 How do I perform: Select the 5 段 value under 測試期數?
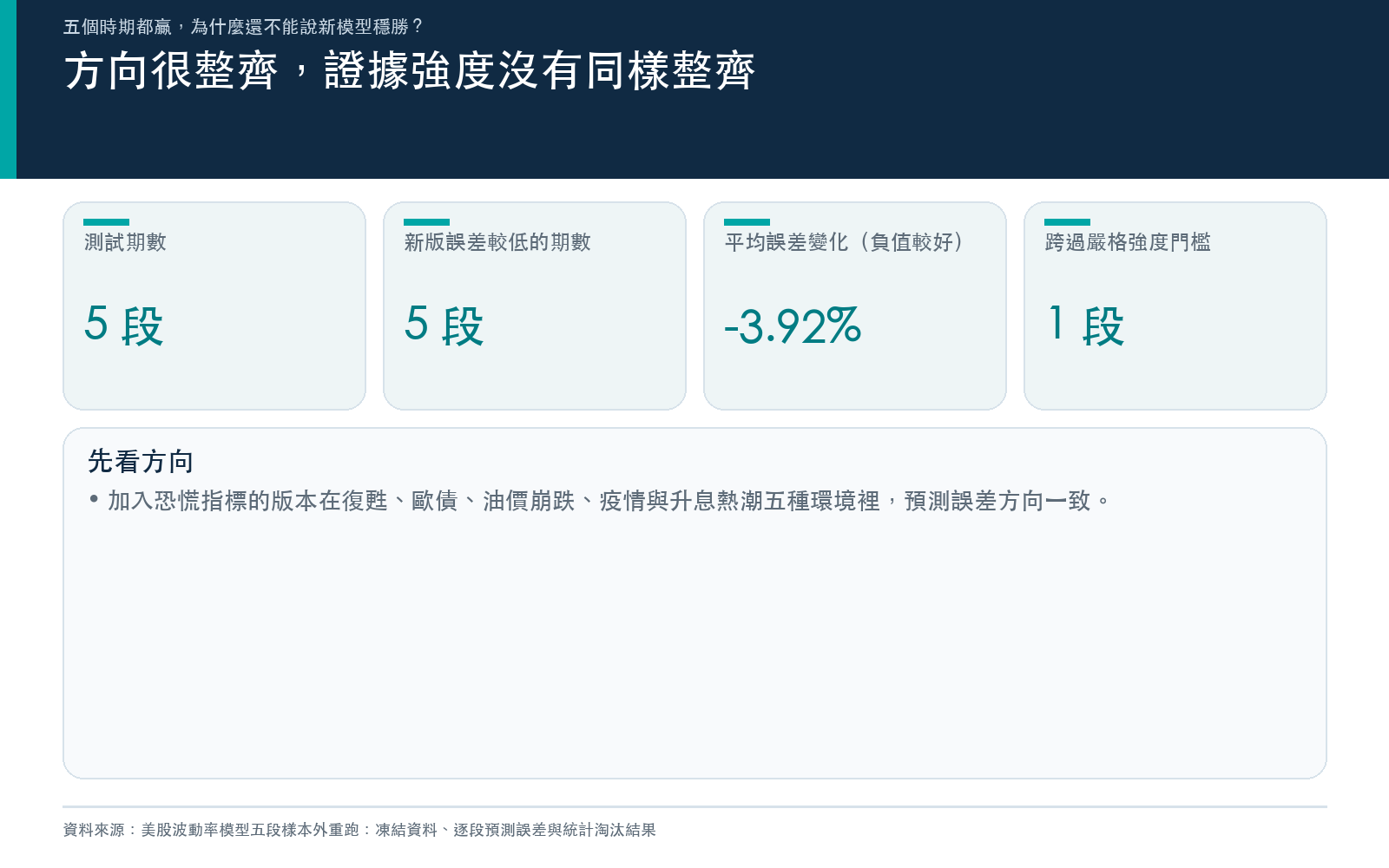pos(124,325)
